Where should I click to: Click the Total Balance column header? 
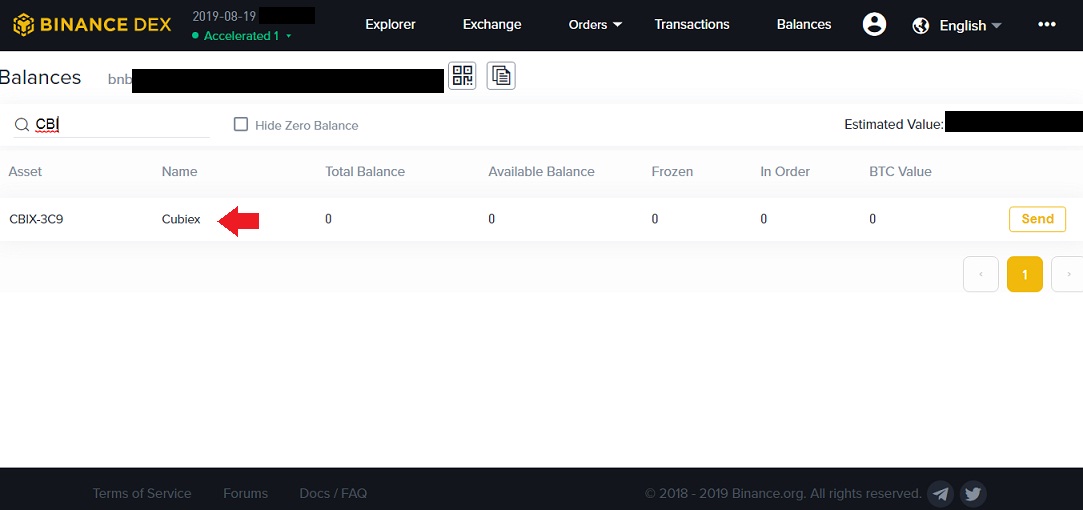click(365, 171)
